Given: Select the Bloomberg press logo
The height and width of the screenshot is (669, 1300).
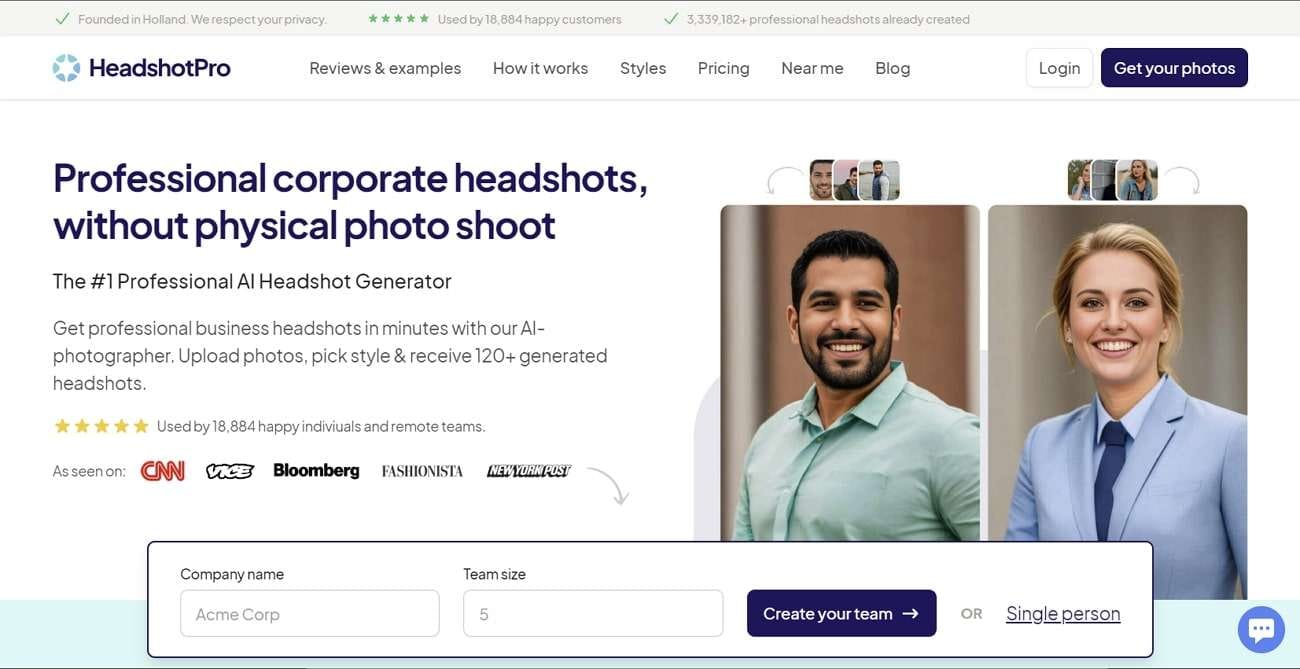Looking at the screenshot, I should click(x=316, y=470).
